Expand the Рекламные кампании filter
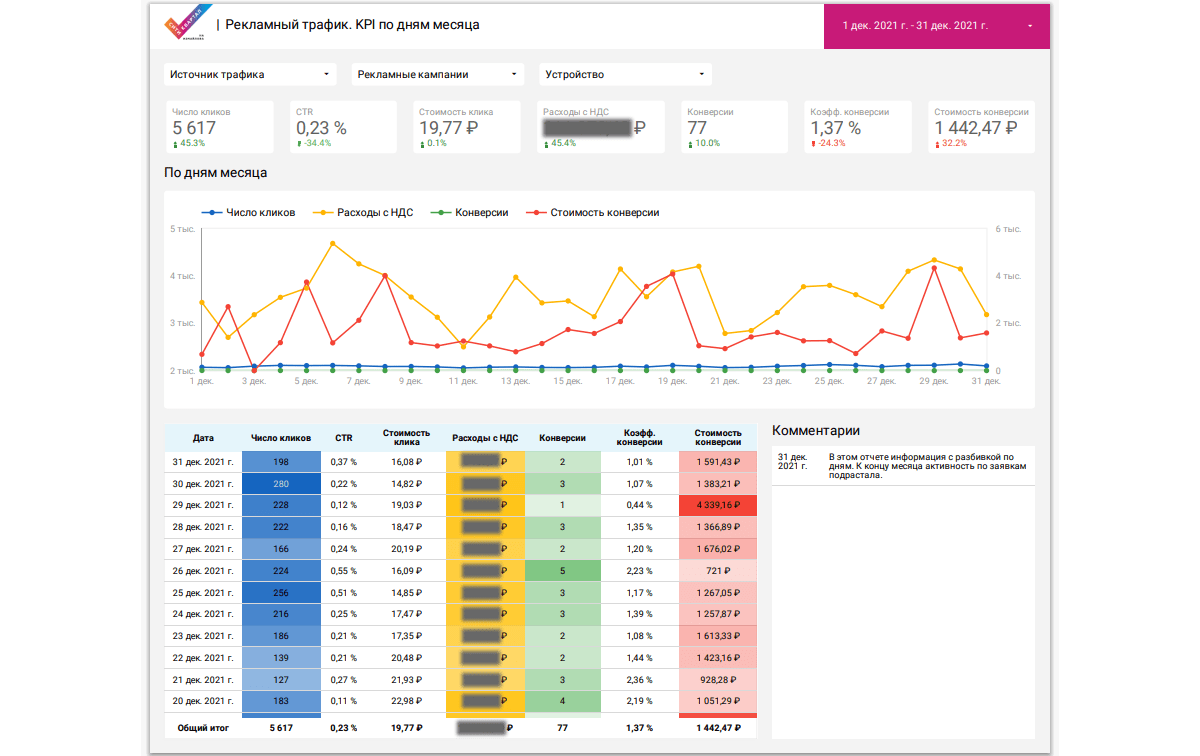The height and width of the screenshot is (756, 1200). tap(438, 74)
